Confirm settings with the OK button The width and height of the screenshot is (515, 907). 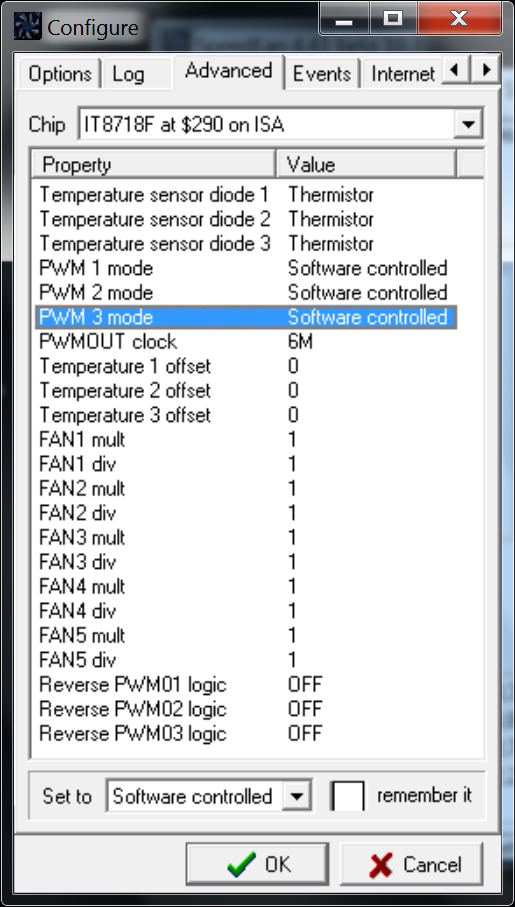258,864
